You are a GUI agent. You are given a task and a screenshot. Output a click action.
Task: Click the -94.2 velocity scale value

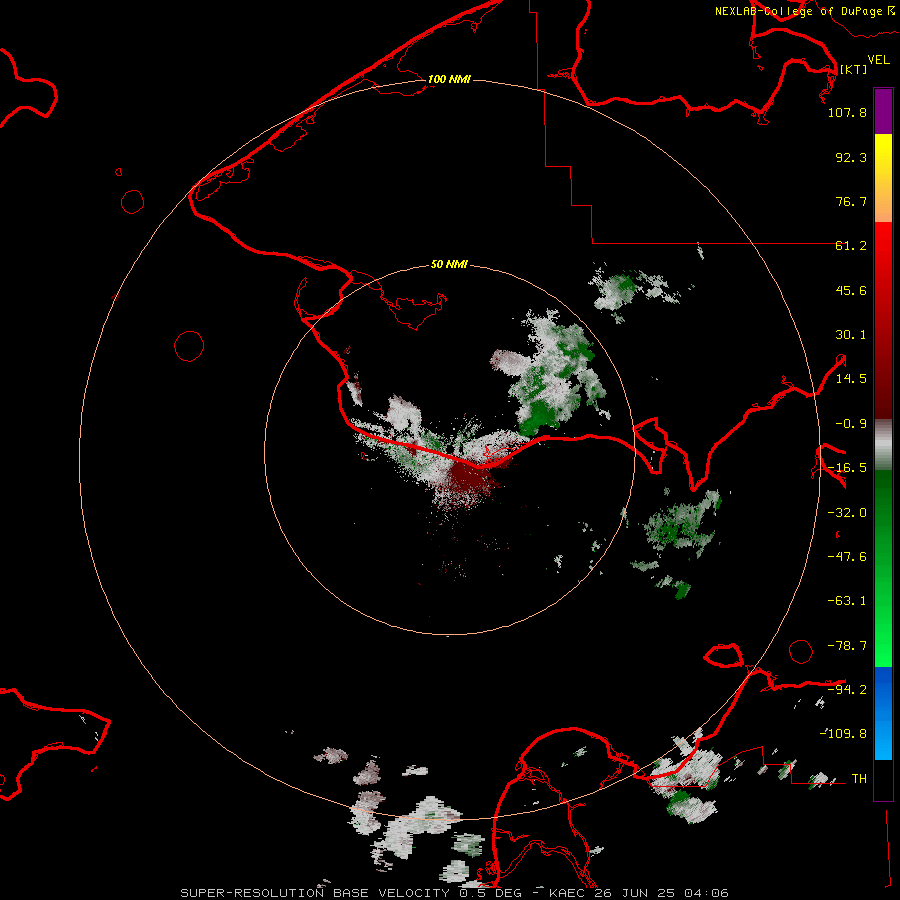click(847, 690)
